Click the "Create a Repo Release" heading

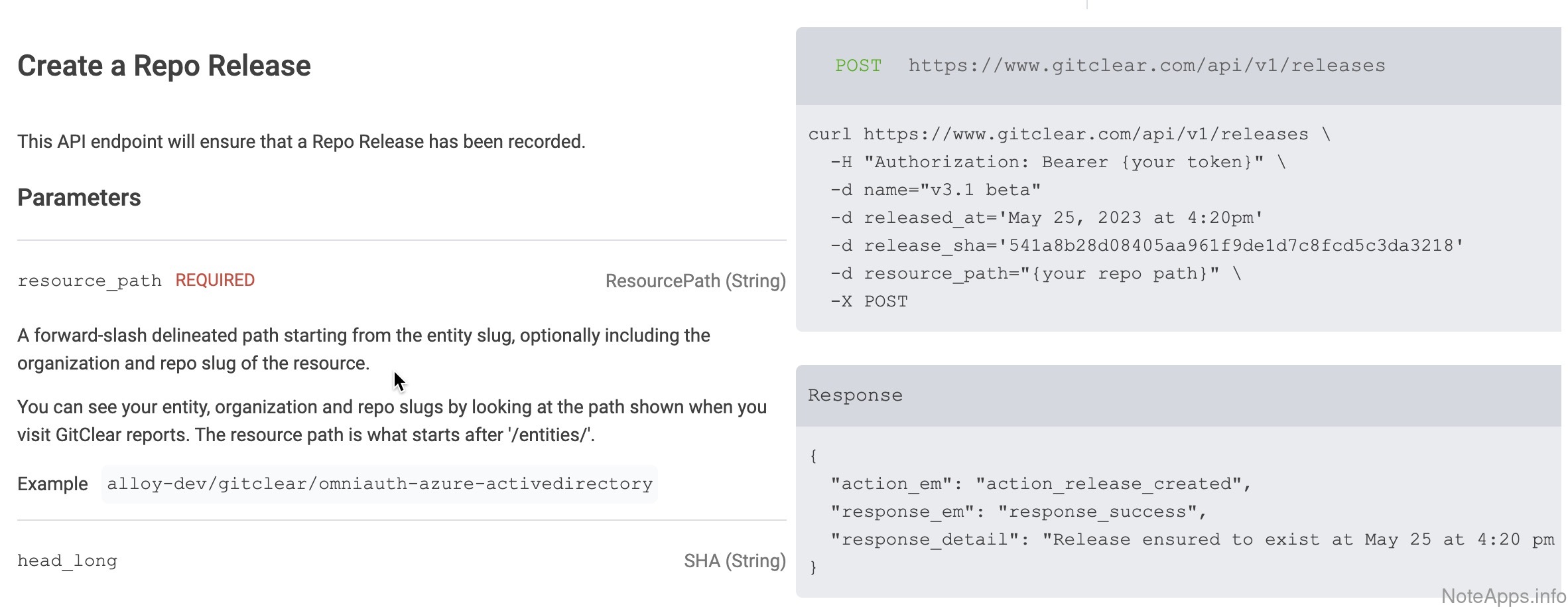(x=164, y=66)
